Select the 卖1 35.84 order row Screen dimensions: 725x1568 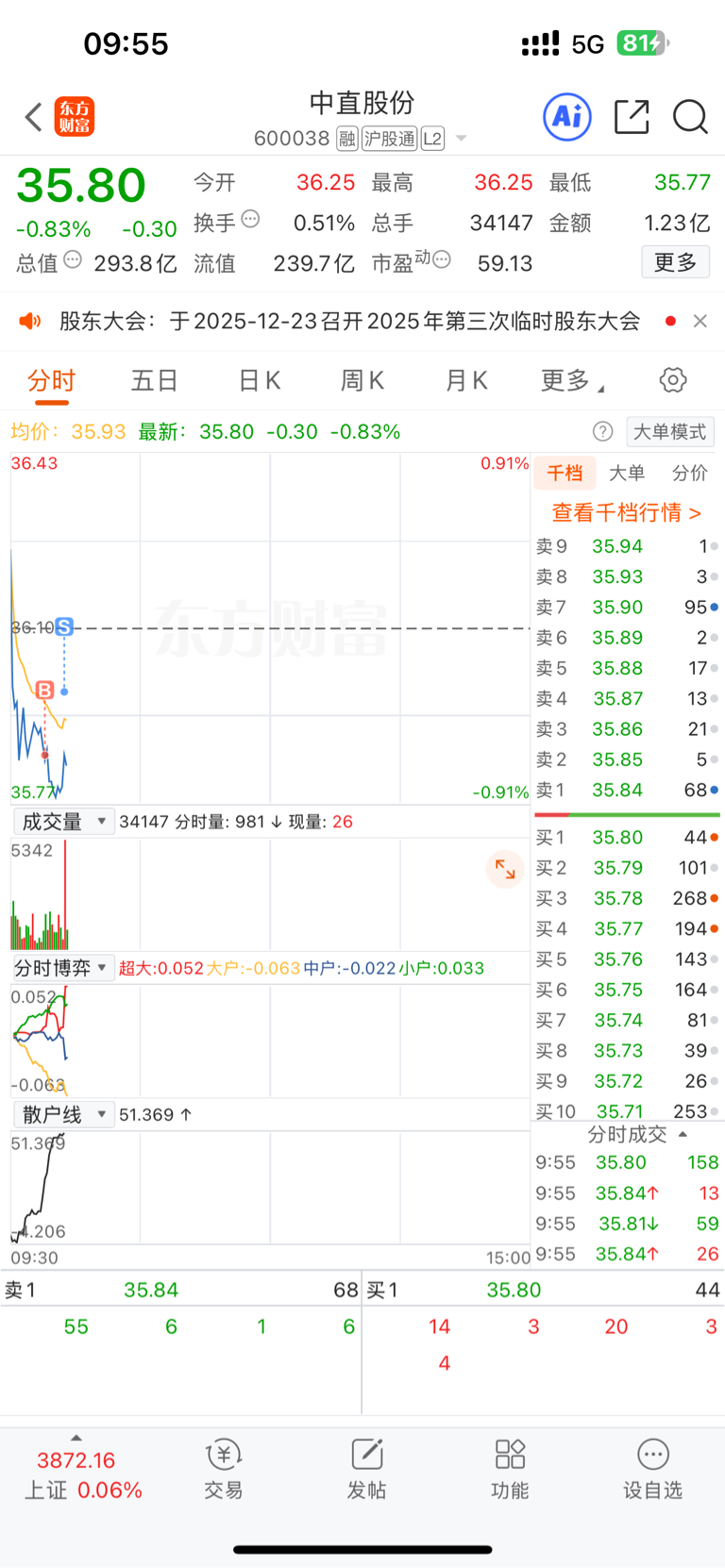pos(627,791)
